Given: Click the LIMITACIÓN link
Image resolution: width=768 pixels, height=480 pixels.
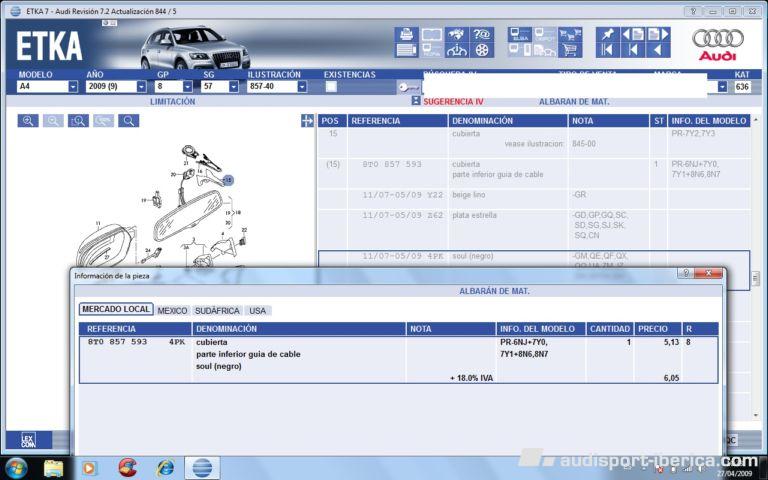Looking at the screenshot, I should [172, 101].
